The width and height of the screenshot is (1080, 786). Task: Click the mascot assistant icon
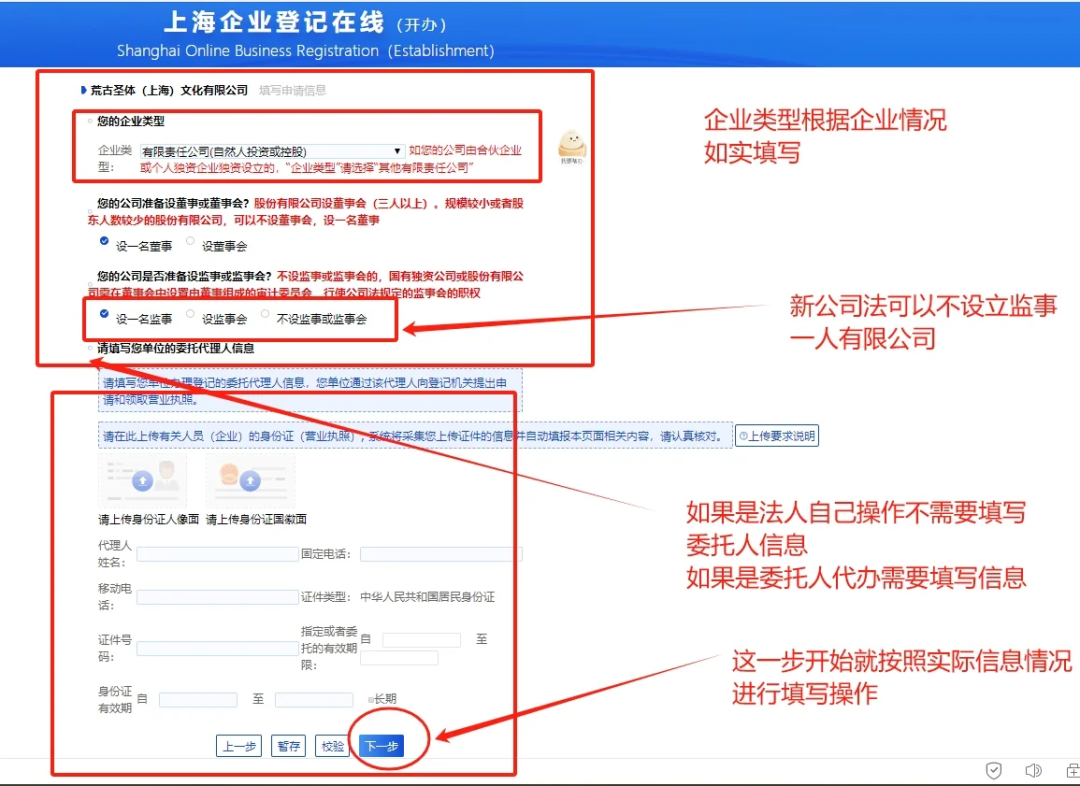(x=572, y=147)
